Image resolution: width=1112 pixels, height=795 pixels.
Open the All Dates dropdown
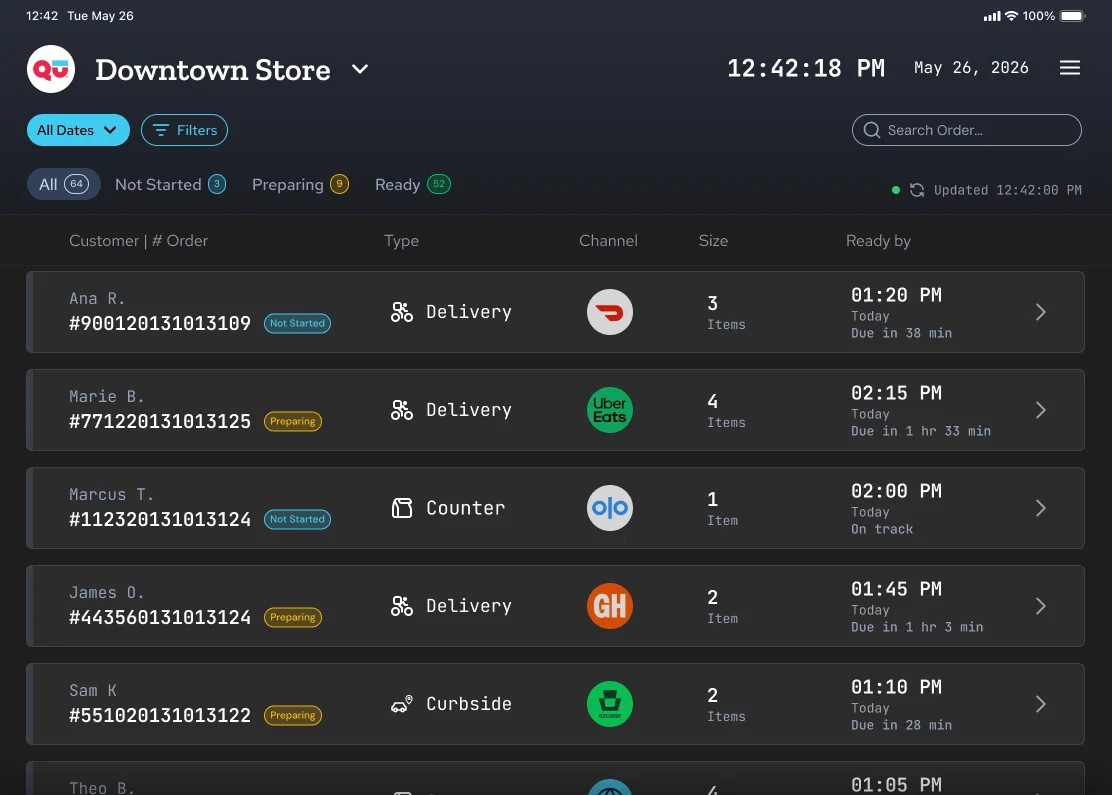pos(78,130)
